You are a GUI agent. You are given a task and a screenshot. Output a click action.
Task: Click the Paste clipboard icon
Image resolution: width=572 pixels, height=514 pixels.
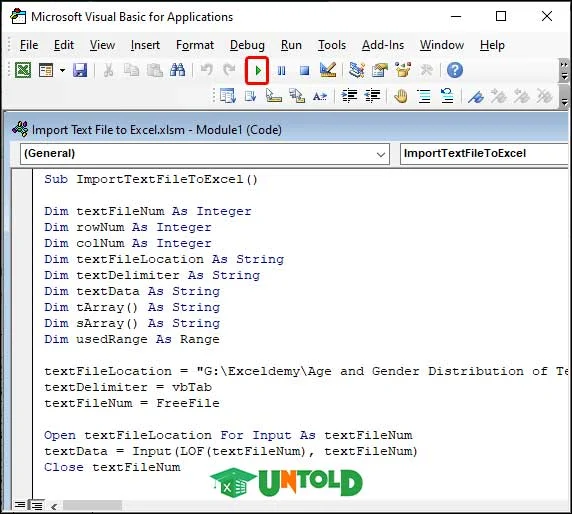[155, 70]
